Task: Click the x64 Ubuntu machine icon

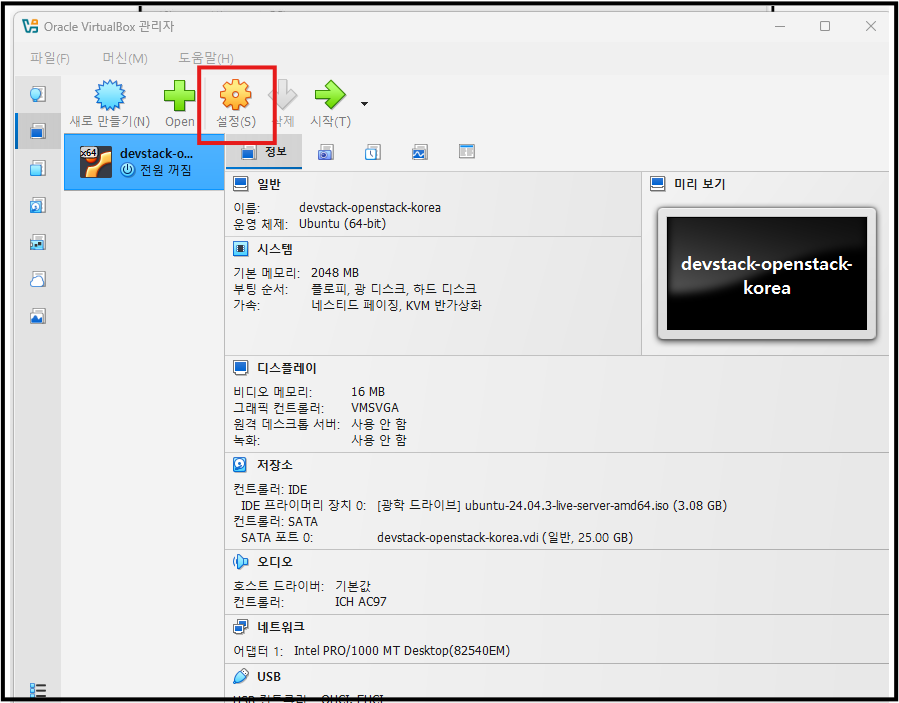Action: [x=96, y=162]
